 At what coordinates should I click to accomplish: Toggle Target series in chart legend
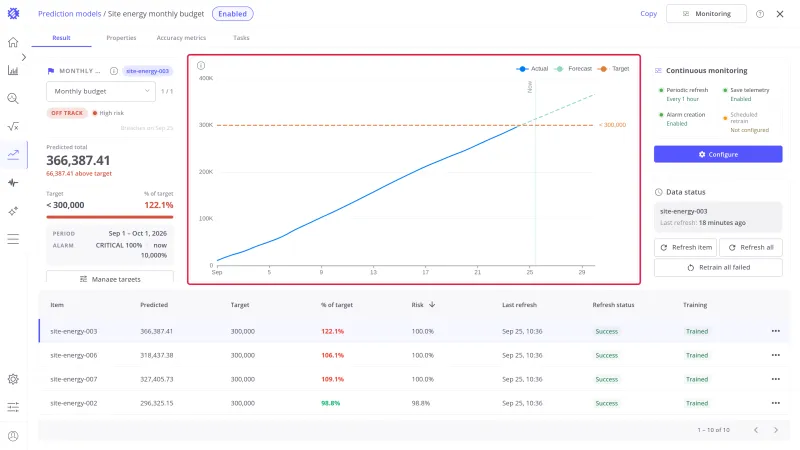point(614,69)
